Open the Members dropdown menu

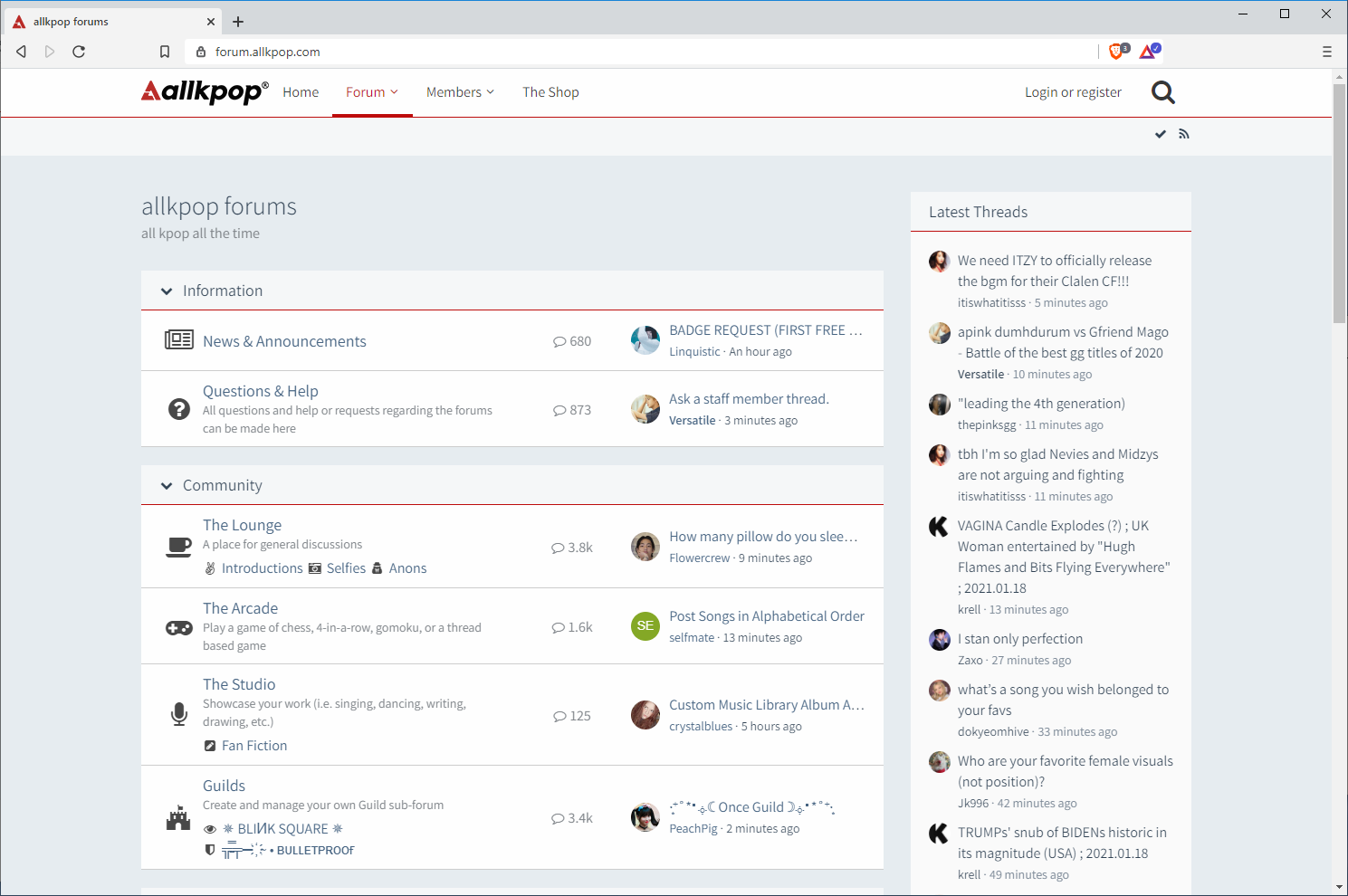click(460, 92)
